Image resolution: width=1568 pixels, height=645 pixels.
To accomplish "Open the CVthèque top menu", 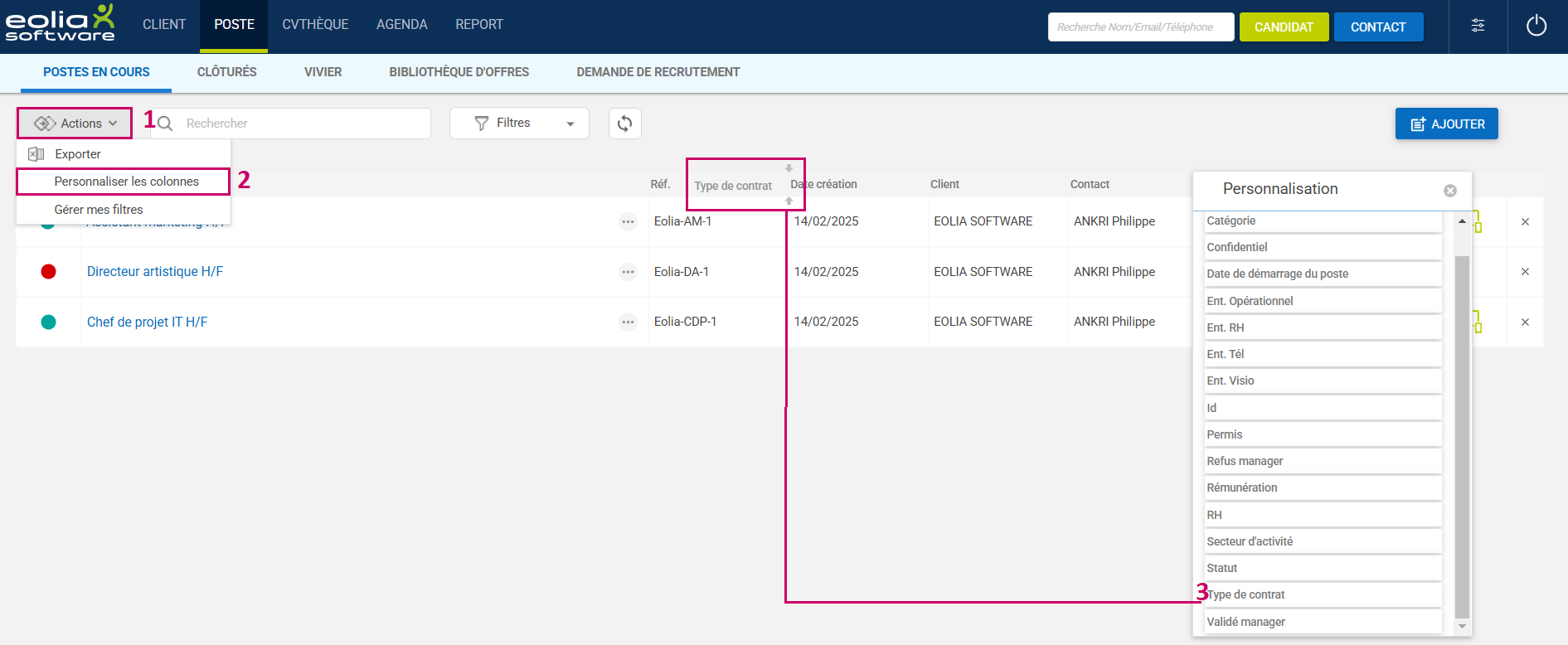I will [x=315, y=25].
